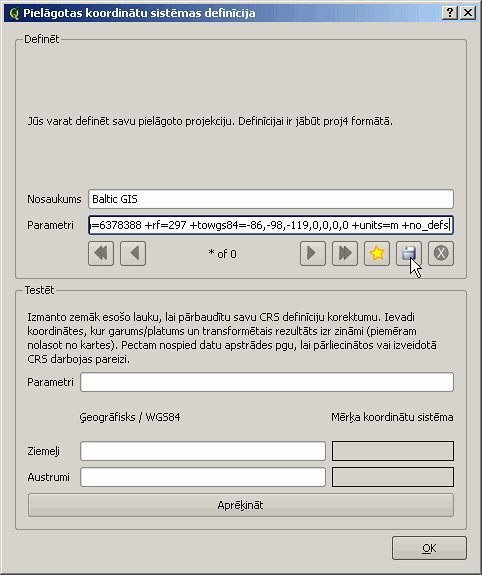Delete current CRS with X icon
This screenshot has width=482, height=575.
[441, 253]
